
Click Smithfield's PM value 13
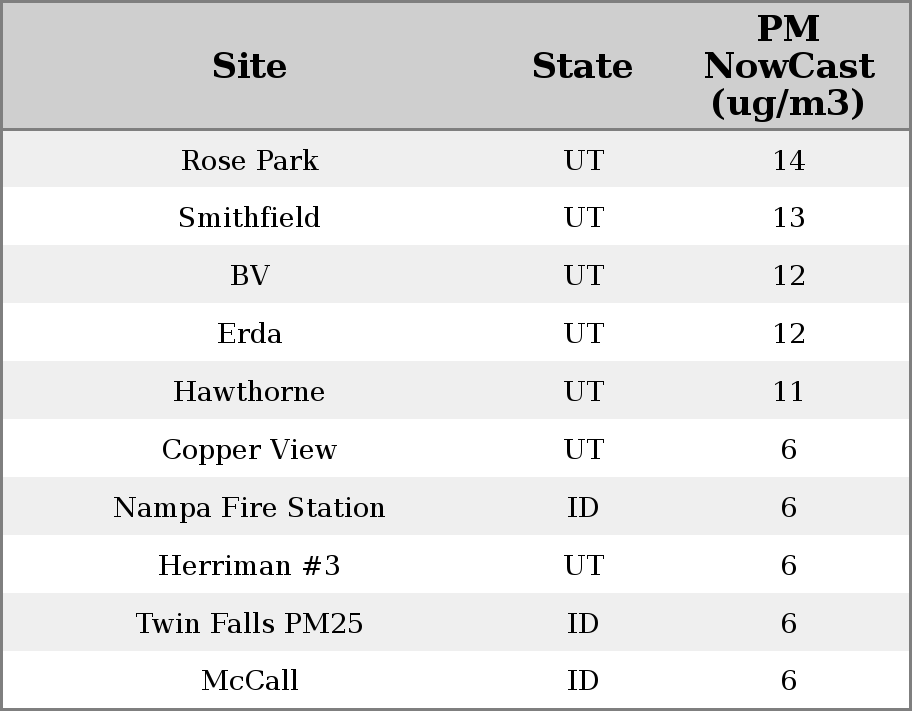[x=788, y=218]
